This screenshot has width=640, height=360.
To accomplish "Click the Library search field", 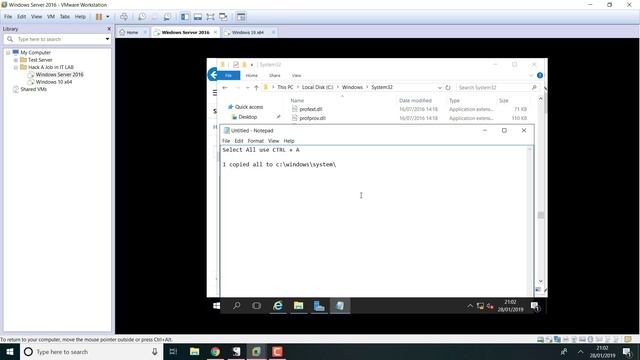I will pos(60,39).
